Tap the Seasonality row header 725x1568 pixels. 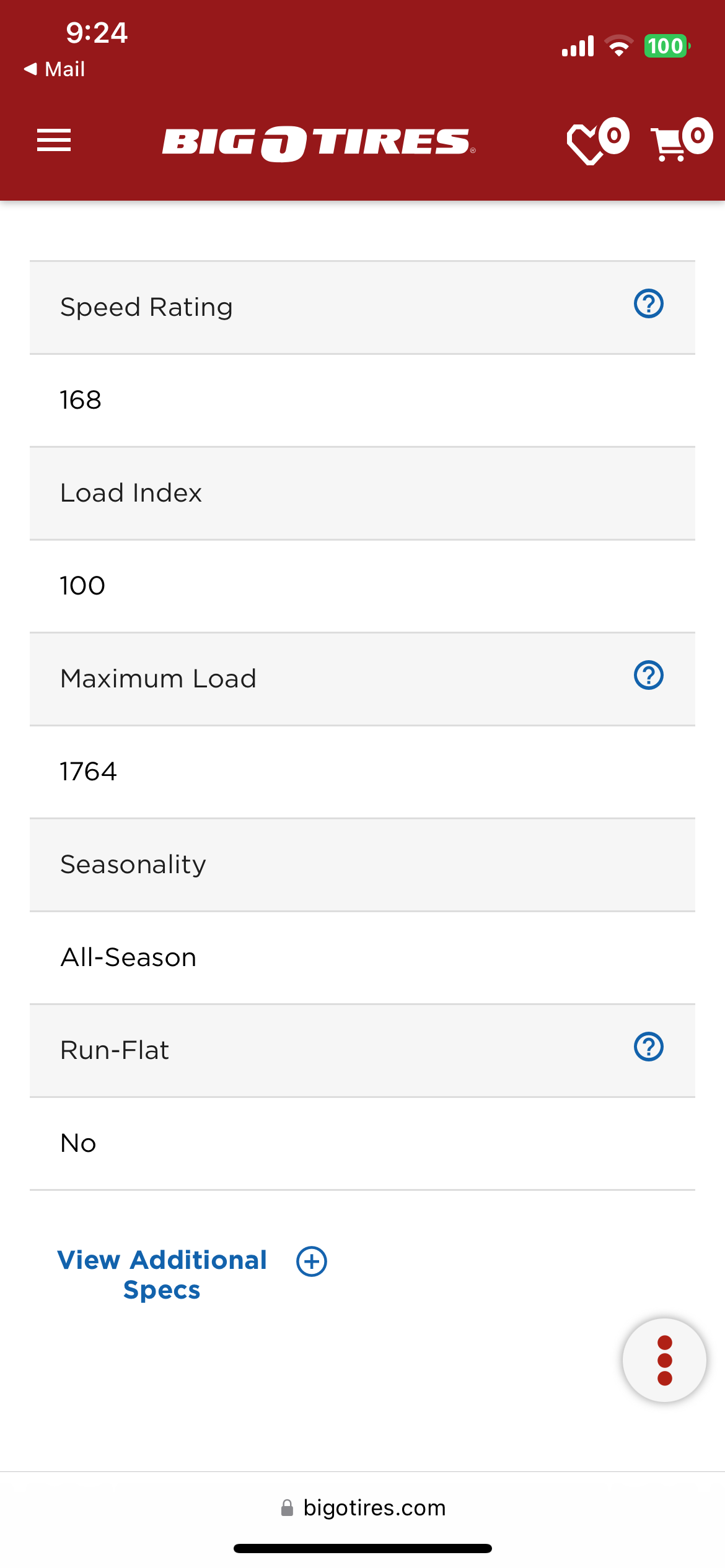362,865
